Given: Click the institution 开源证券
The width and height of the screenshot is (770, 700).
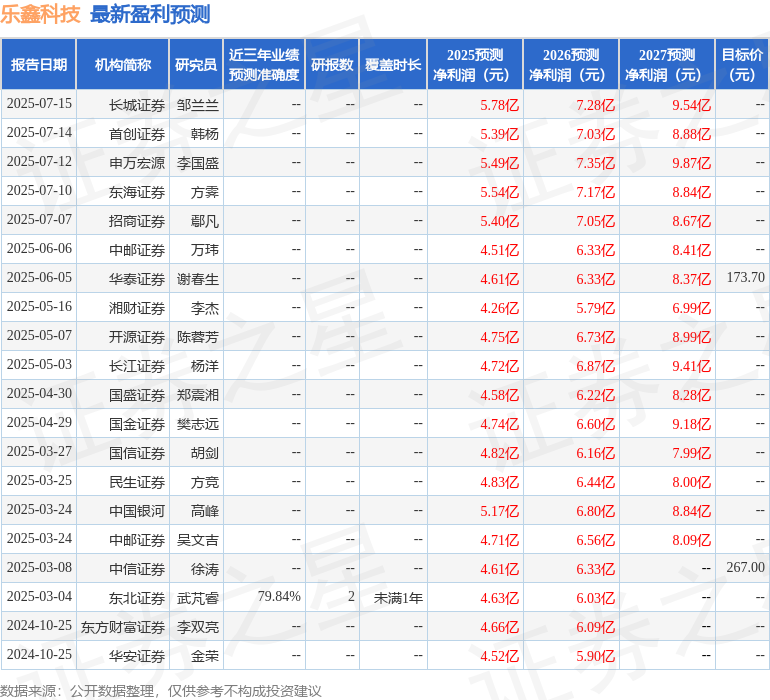Looking at the screenshot, I should [x=137, y=337].
